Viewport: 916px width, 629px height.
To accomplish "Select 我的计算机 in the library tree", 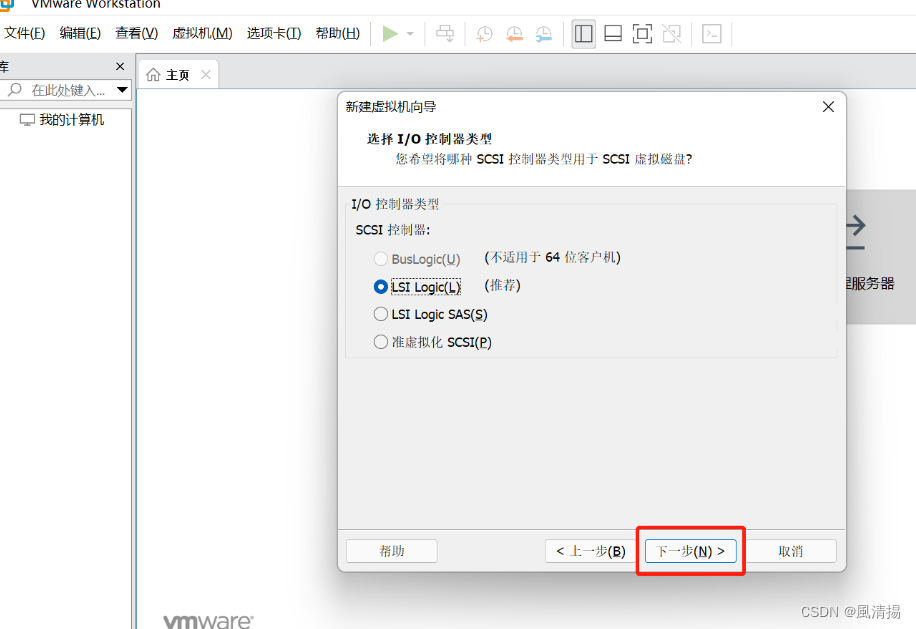I will click(71, 120).
